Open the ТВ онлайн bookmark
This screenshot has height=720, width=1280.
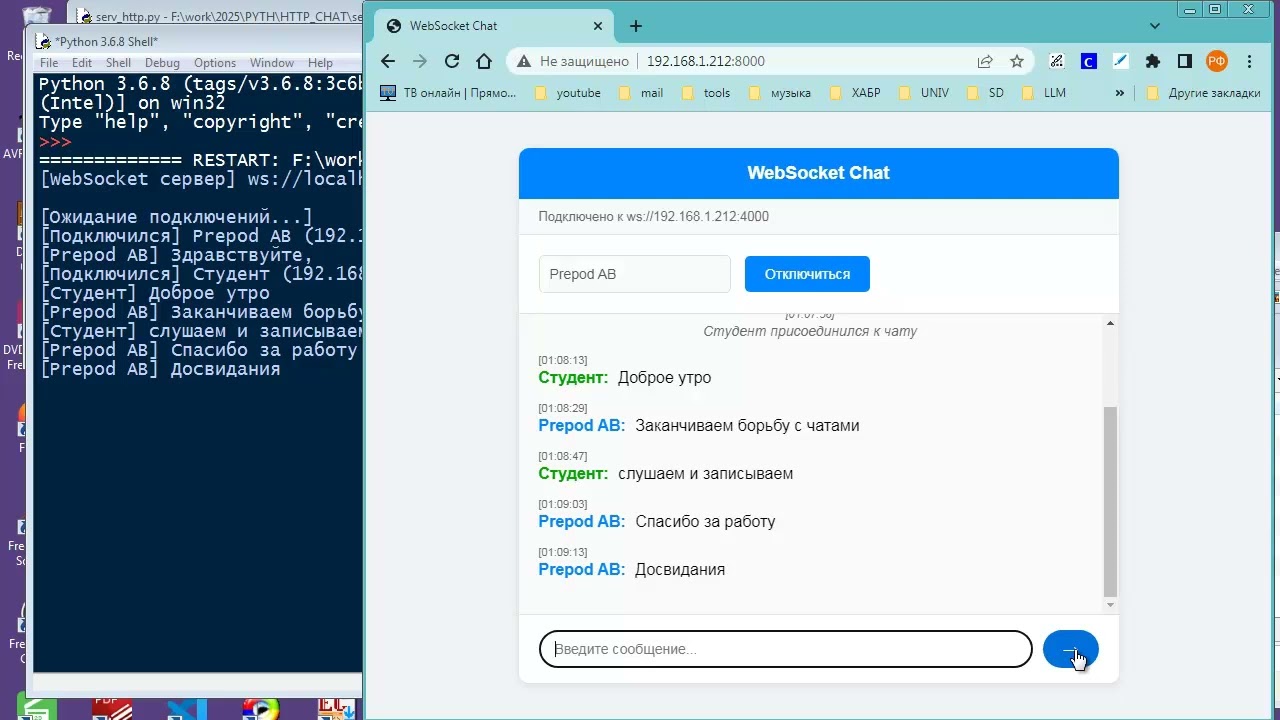click(x=448, y=93)
